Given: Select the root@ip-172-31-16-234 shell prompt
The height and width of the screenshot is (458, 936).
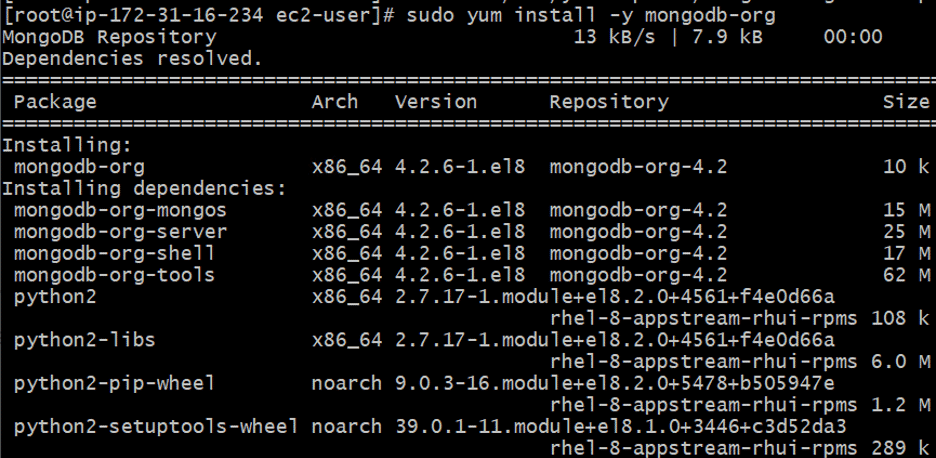Looking at the screenshot, I should pyautogui.click(x=198, y=15).
